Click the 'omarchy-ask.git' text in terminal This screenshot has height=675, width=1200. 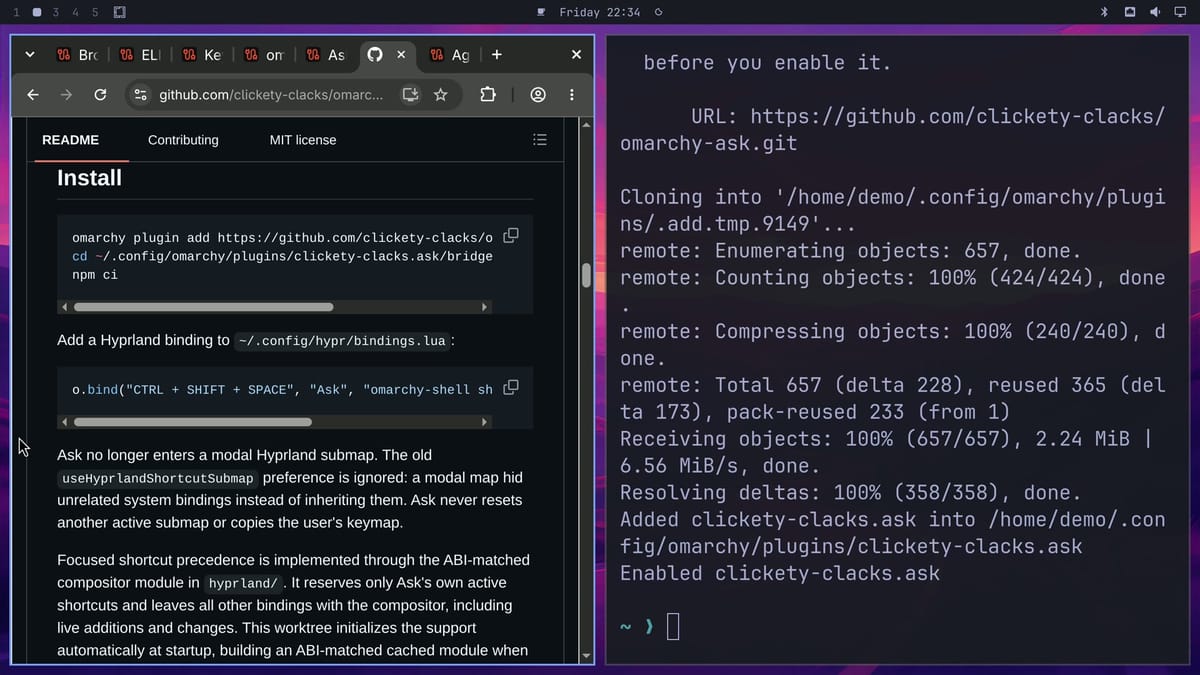click(709, 143)
